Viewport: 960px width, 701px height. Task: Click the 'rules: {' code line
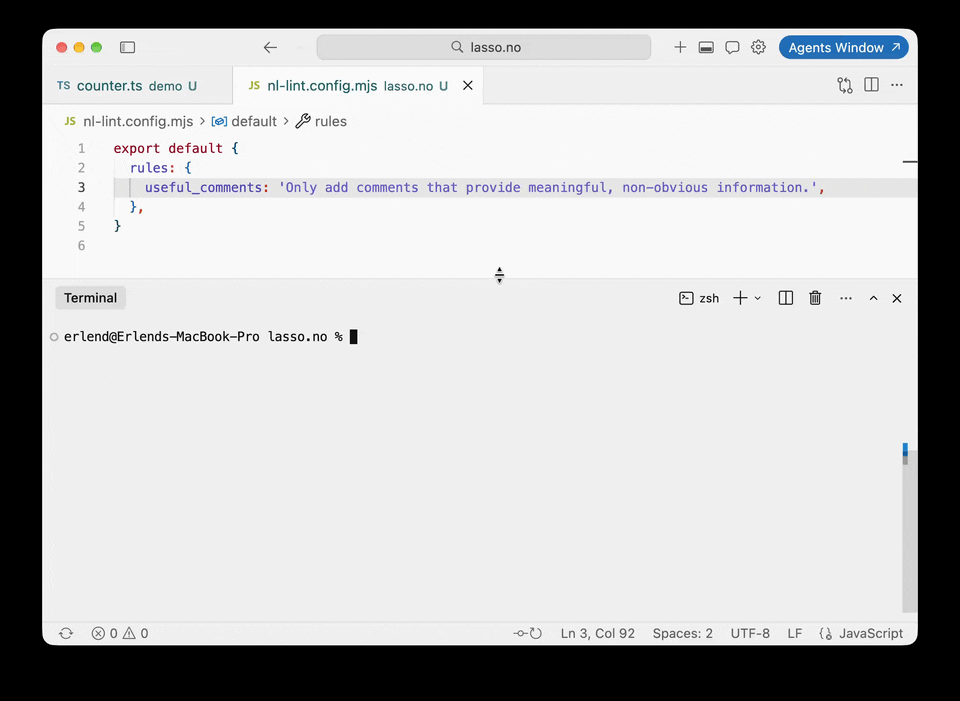[x=160, y=168]
